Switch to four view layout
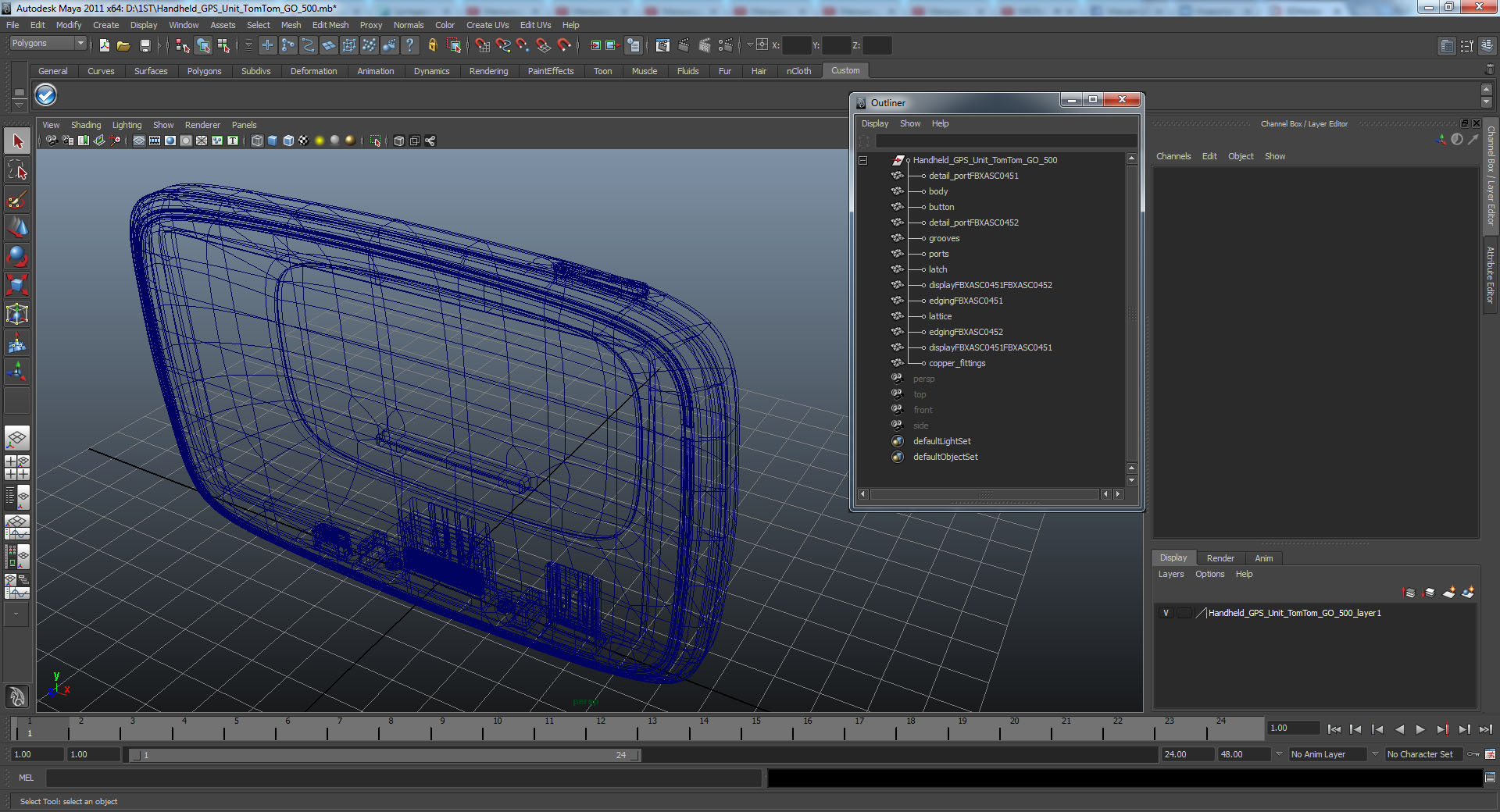 (17, 467)
